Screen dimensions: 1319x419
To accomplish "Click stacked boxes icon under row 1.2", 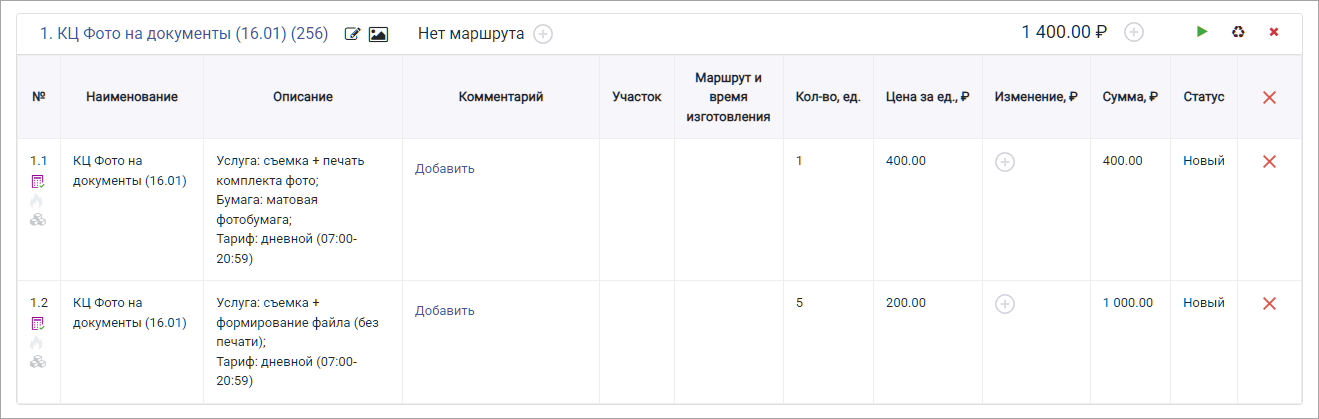I will (x=38, y=361).
